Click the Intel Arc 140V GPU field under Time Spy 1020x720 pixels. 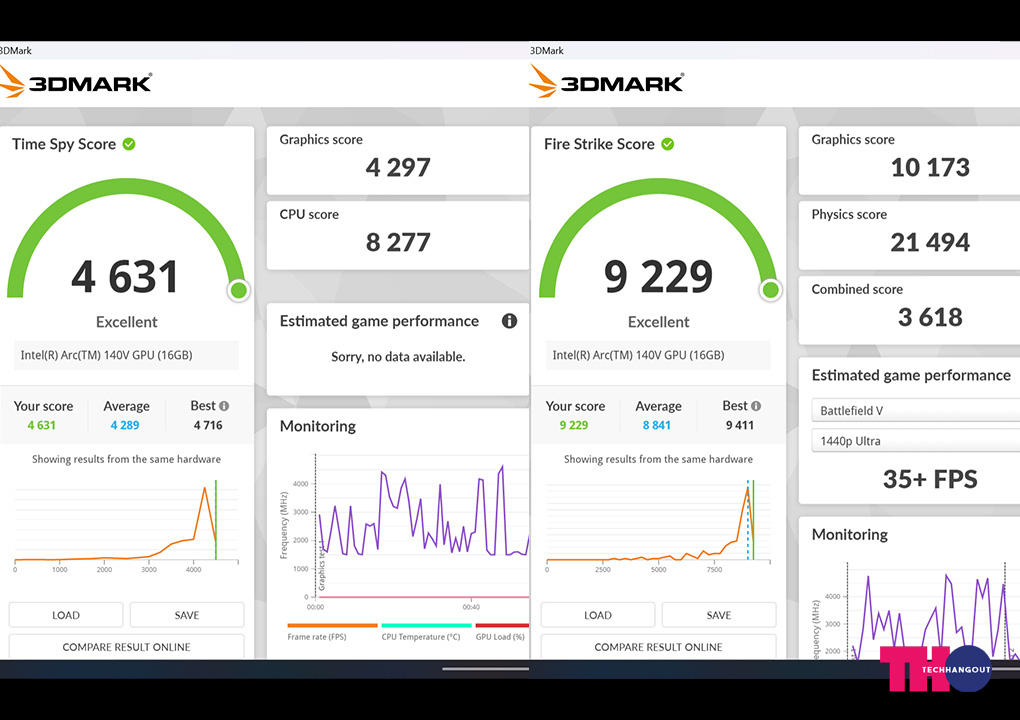(x=126, y=355)
